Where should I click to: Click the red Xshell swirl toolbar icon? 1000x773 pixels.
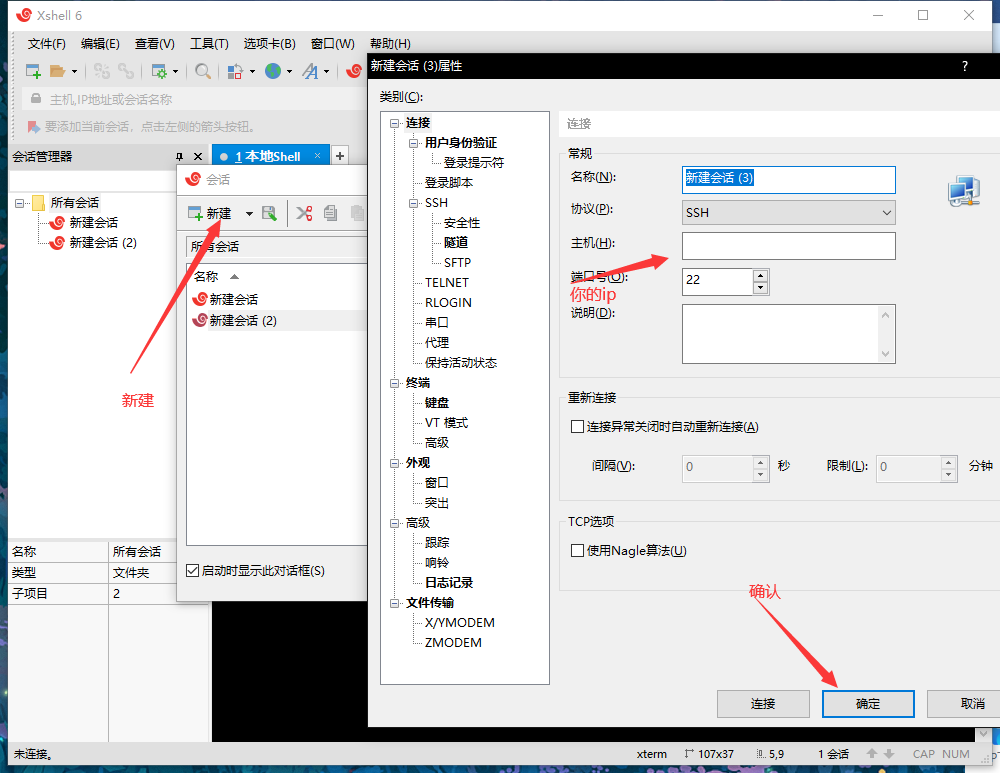(354, 71)
